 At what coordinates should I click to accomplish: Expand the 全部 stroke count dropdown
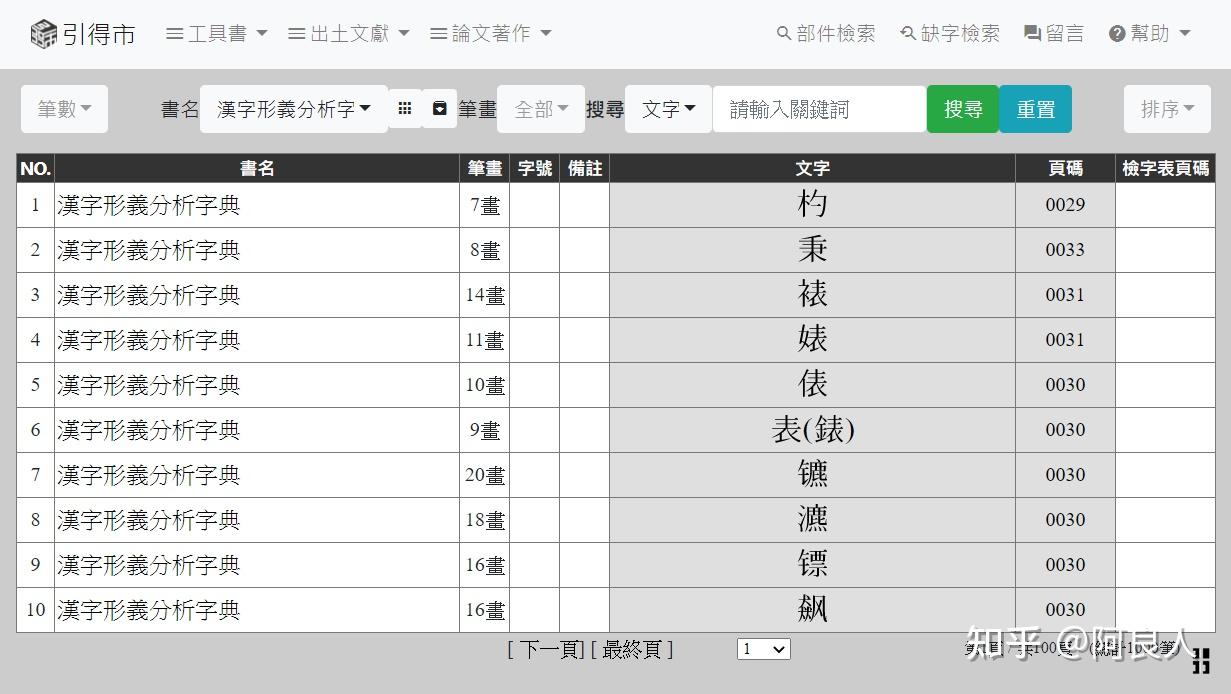click(540, 108)
